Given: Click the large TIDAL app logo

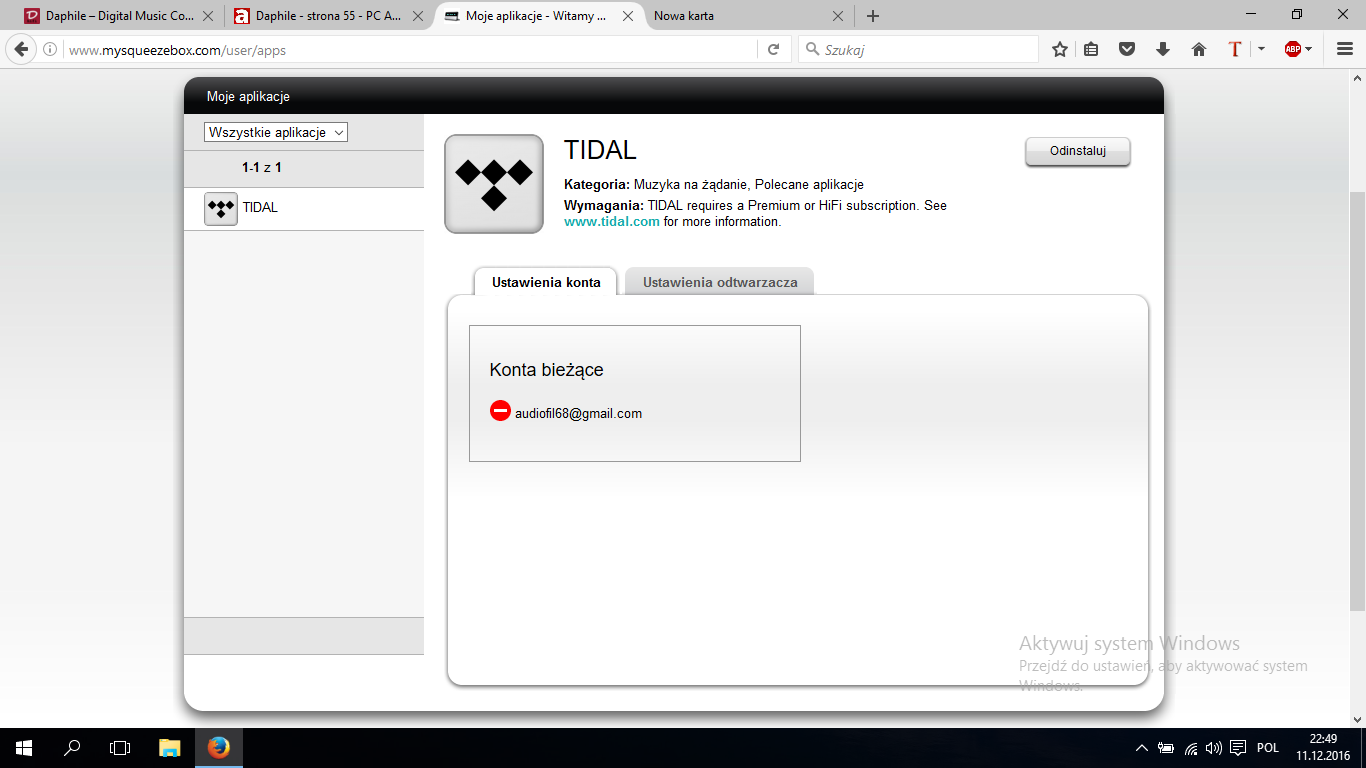Looking at the screenshot, I should click(x=494, y=184).
